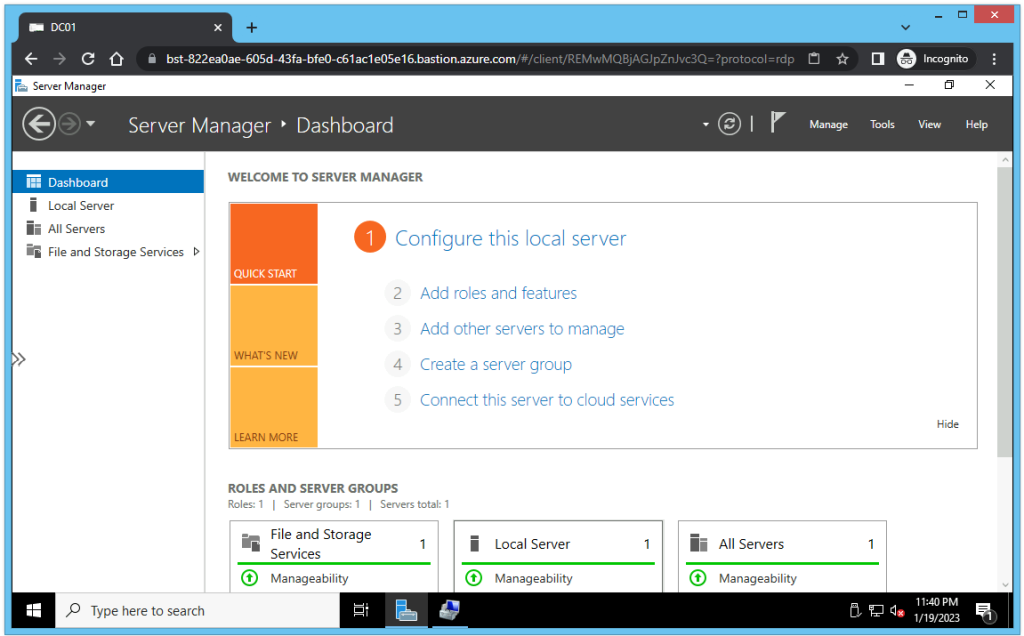The width and height of the screenshot is (1024, 636).
Task: Click the dashboard vertical scrollbar
Action: 1004,312
